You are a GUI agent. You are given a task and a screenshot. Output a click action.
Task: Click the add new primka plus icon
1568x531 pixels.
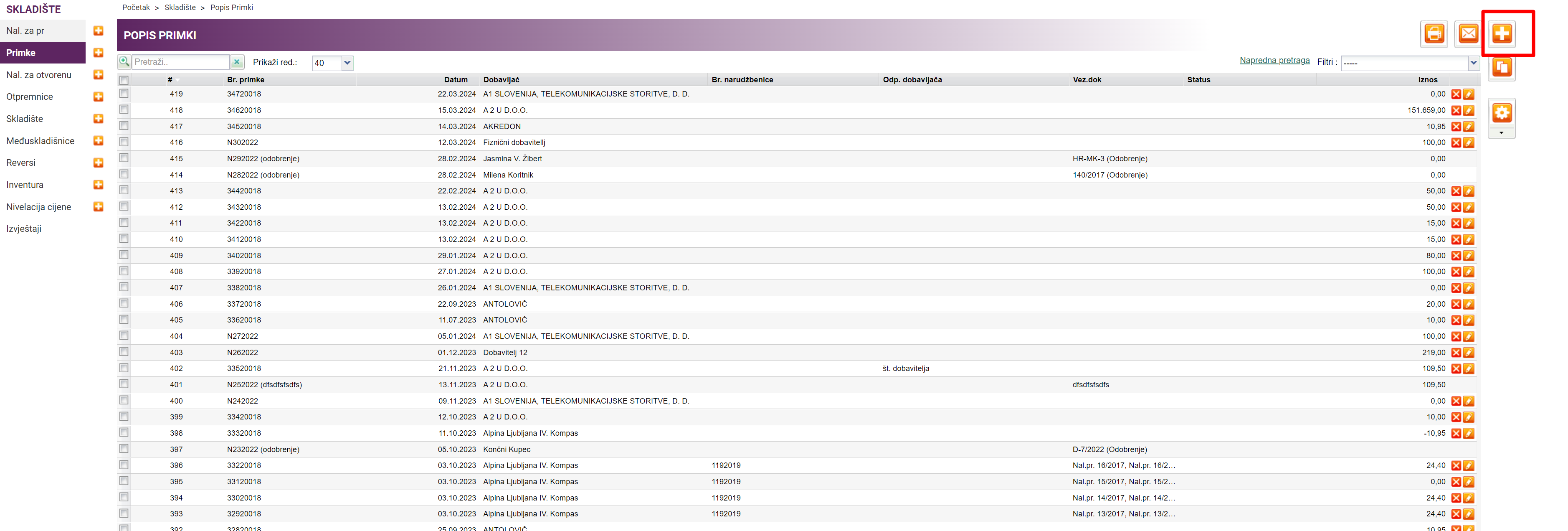[1502, 33]
